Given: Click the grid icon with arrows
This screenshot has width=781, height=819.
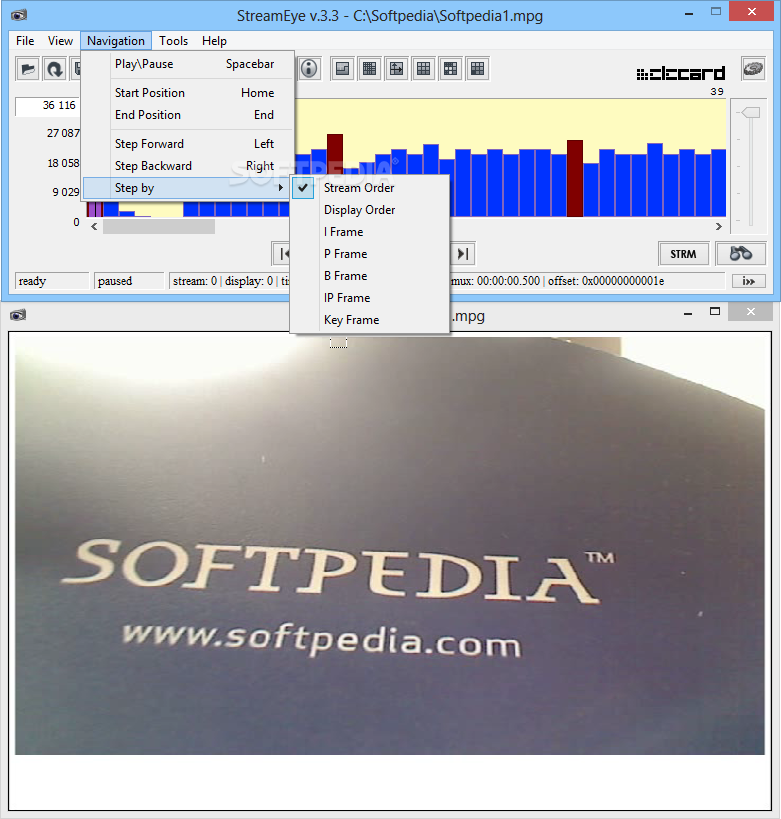Looking at the screenshot, I should point(397,69).
